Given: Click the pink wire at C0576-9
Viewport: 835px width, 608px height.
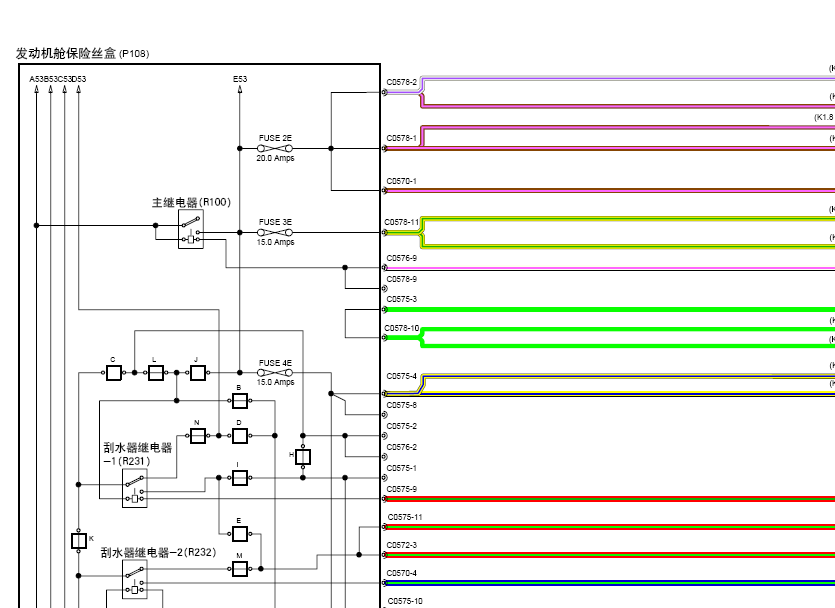Looking at the screenshot, I should click(x=610, y=268).
